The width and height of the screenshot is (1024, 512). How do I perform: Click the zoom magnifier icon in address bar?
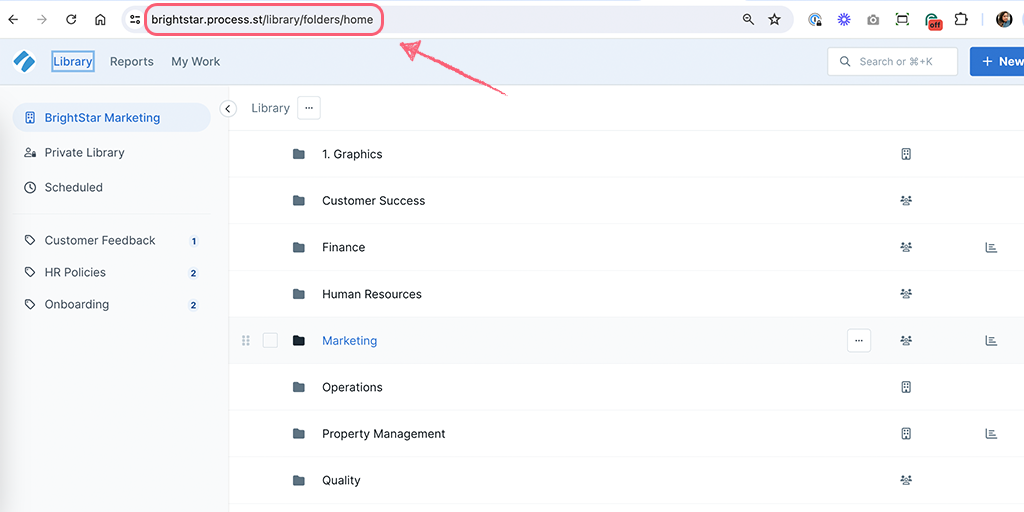[748, 20]
